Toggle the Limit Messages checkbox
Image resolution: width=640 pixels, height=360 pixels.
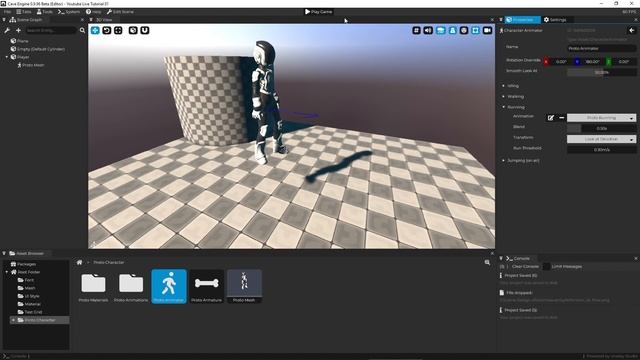click(x=546, y=267)
